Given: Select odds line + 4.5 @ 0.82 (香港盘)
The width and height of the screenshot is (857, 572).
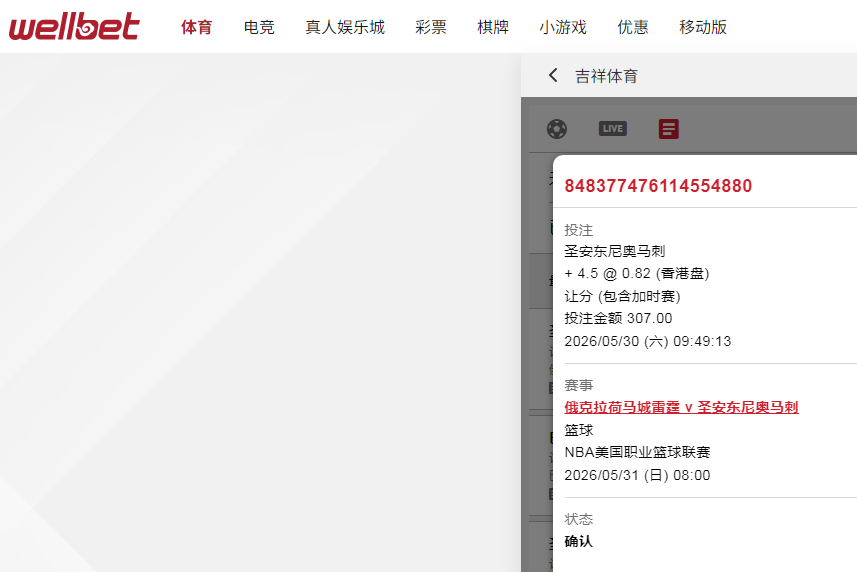Looking at the screenshot, I should tap(637, 273).
